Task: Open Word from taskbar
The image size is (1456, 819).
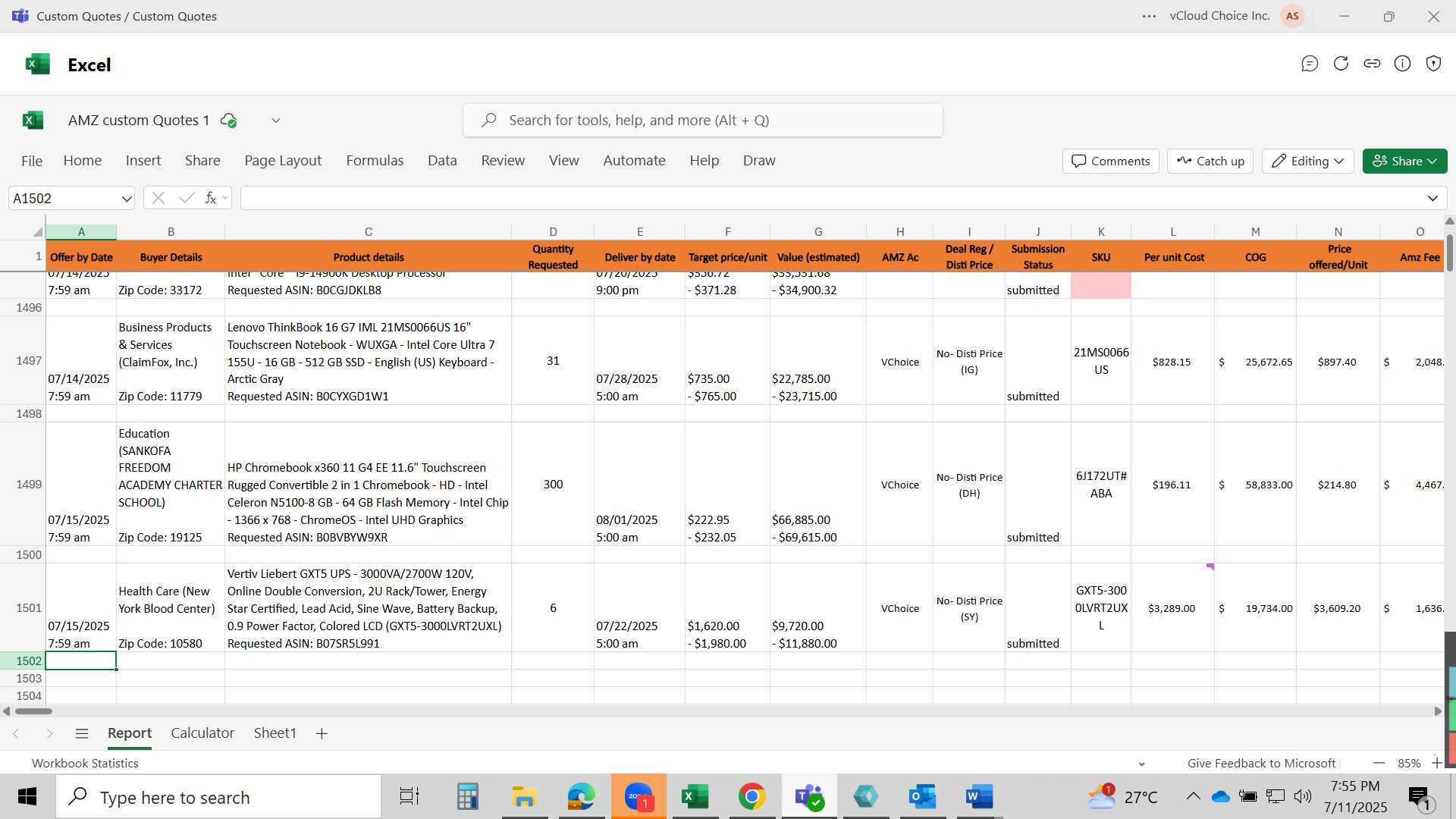Action: point(979,796)
